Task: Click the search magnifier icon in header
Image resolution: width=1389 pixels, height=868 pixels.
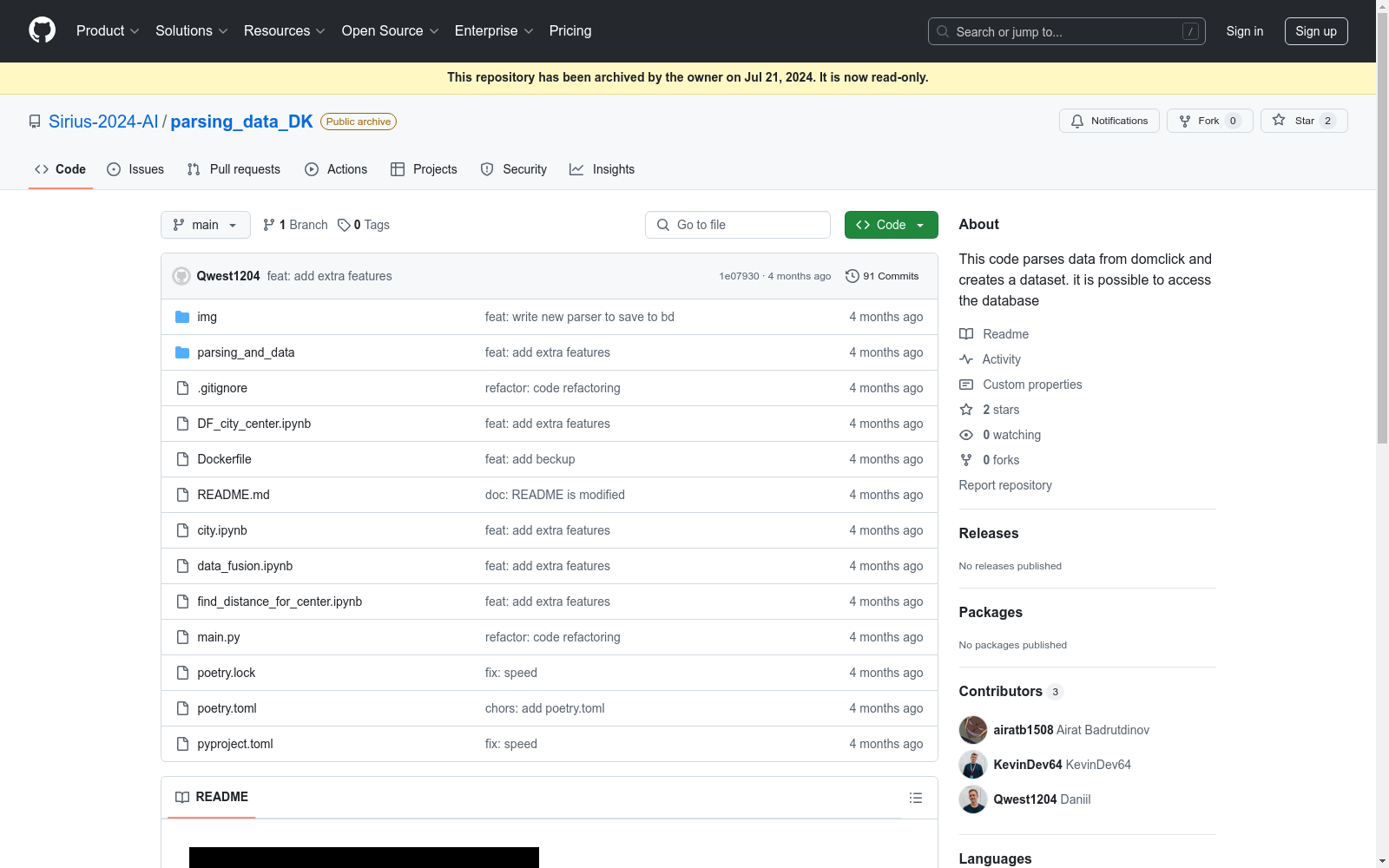Action: tap(943, 31)
